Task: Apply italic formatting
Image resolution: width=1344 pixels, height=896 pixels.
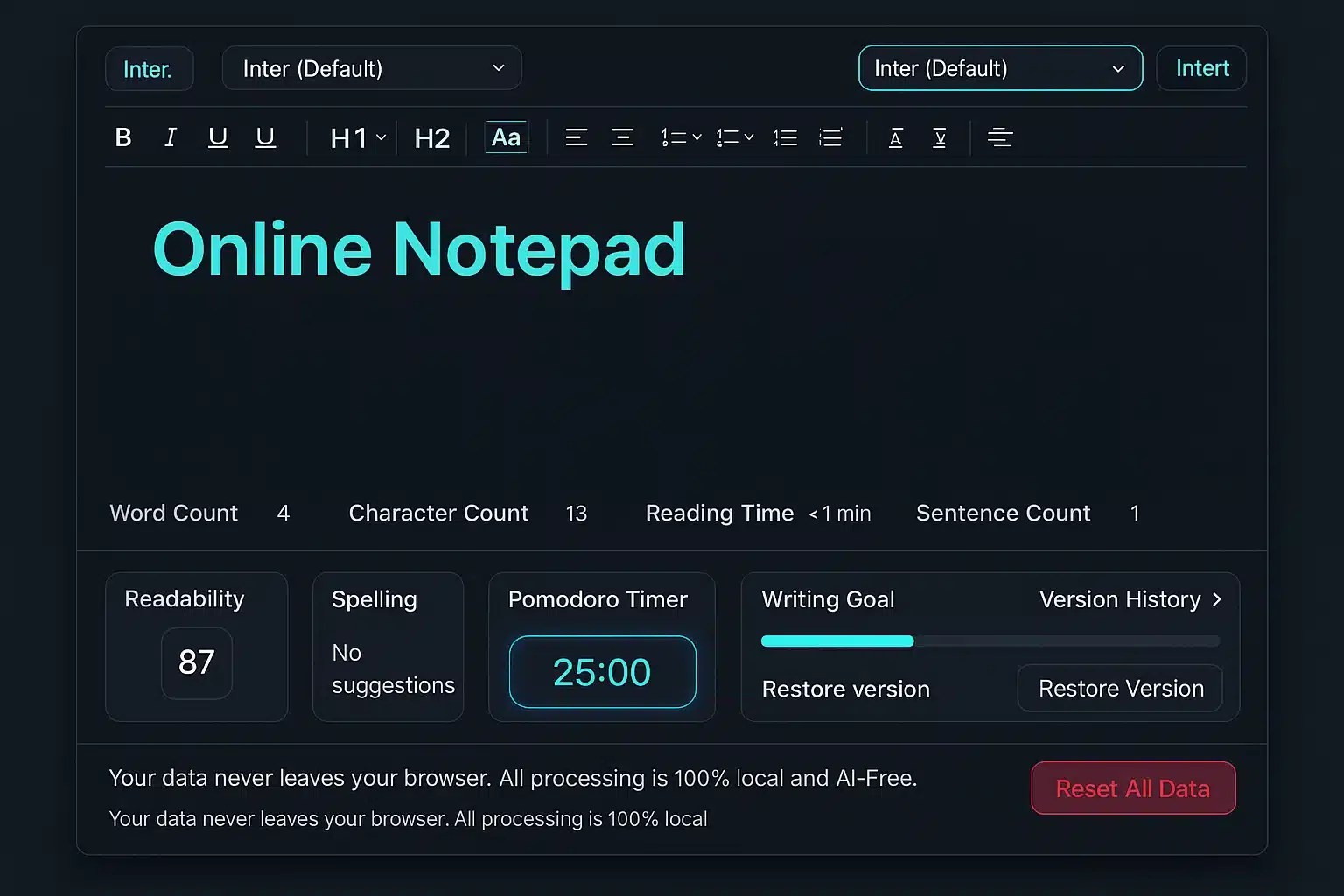Action: (x=171, y=136)
